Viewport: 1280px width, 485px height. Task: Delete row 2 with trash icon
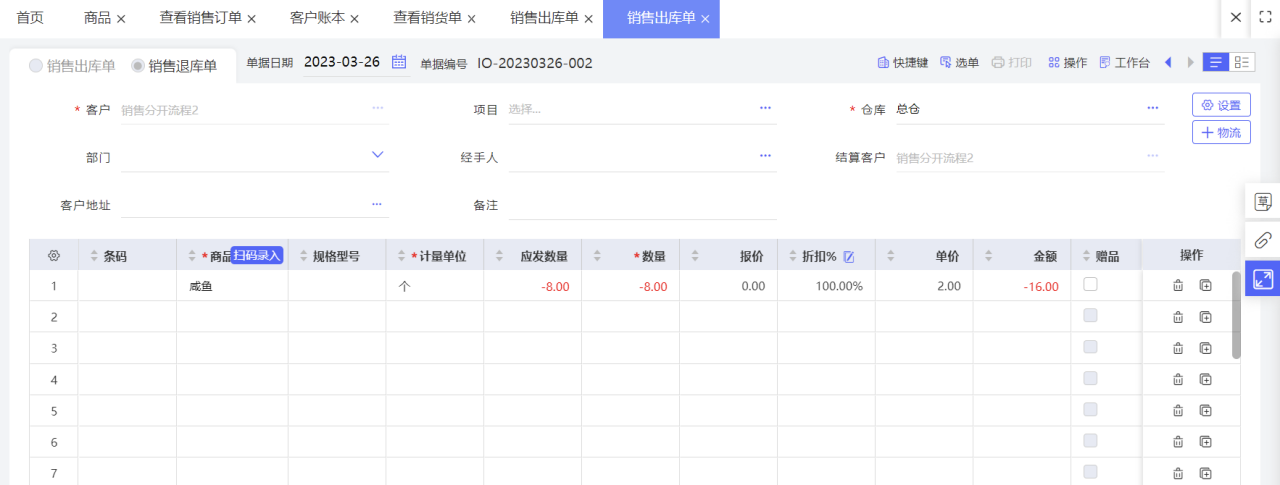(1178, 317)
